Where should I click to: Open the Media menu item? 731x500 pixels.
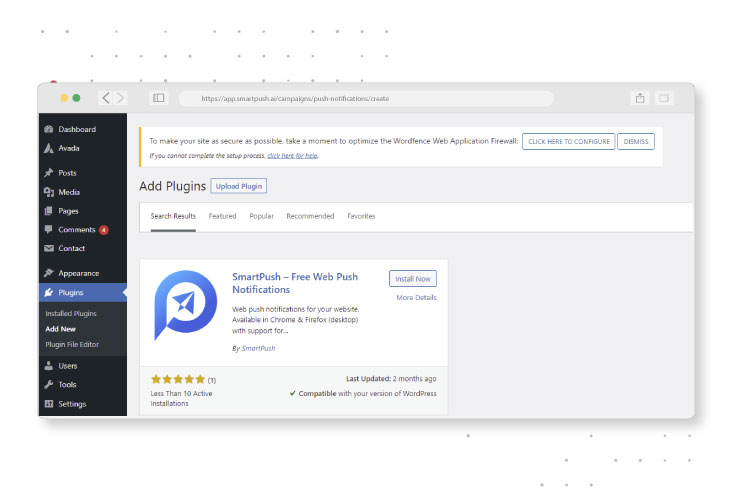(x=83, y=192)
